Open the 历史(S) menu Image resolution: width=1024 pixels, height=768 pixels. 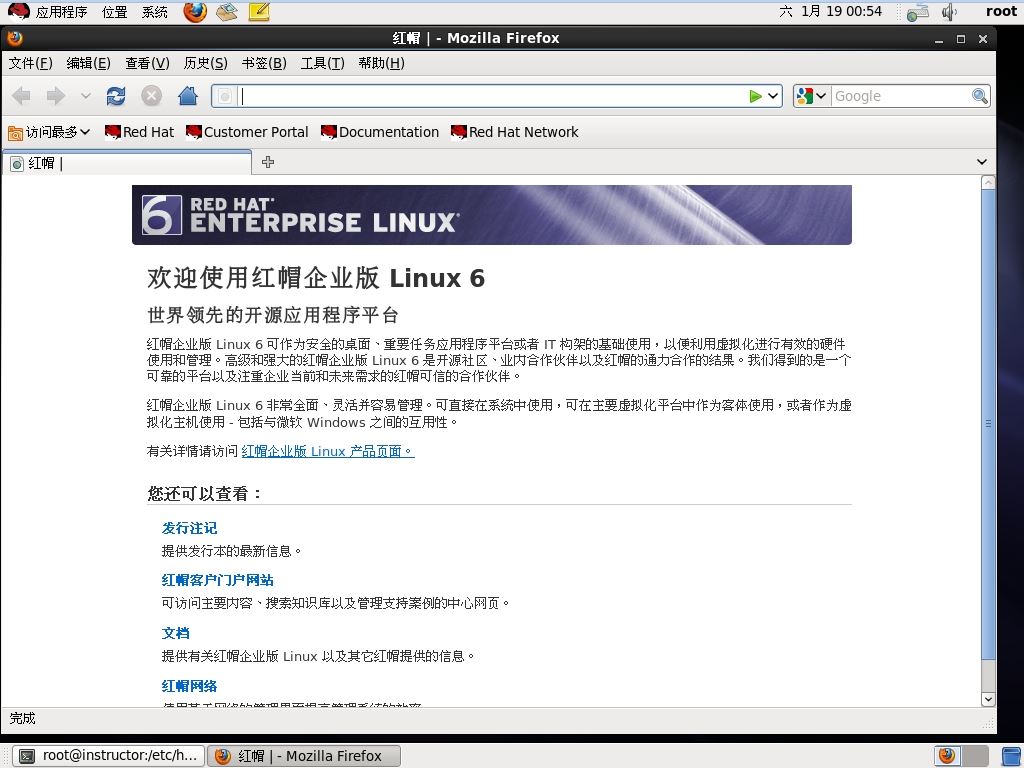(x=206, y=63)
